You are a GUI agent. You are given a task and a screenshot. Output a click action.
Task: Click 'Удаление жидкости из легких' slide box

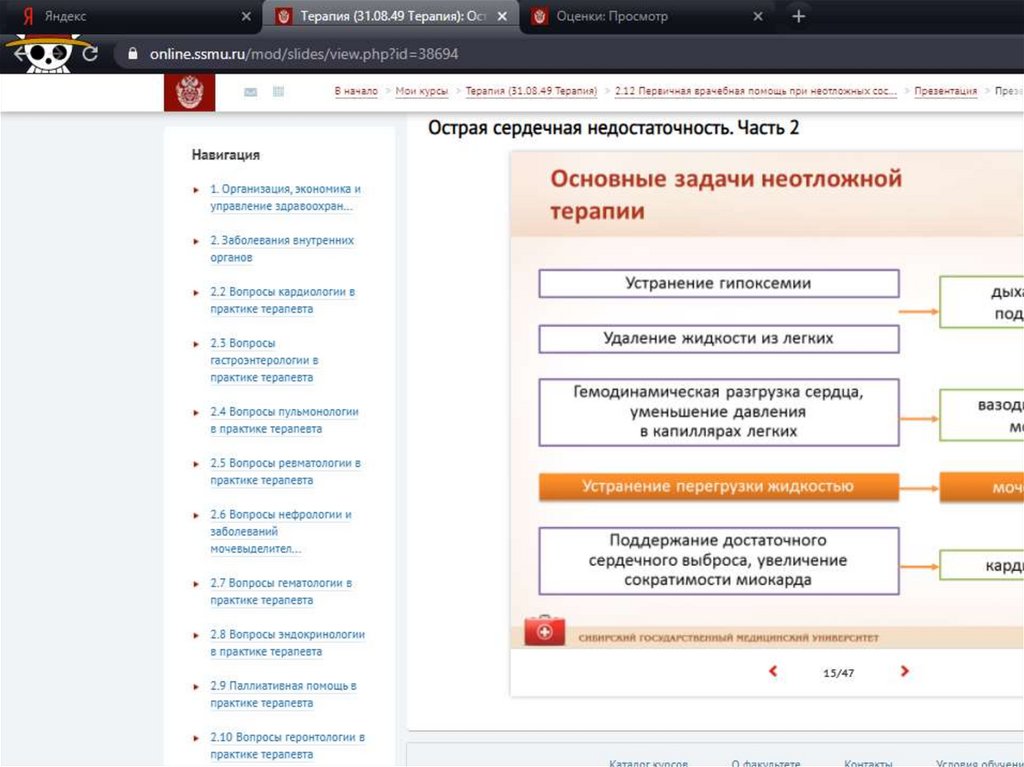(718, 338)
